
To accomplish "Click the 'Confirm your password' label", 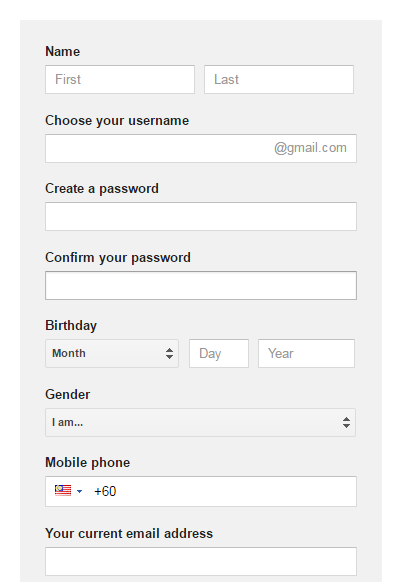I will point(118,258).
